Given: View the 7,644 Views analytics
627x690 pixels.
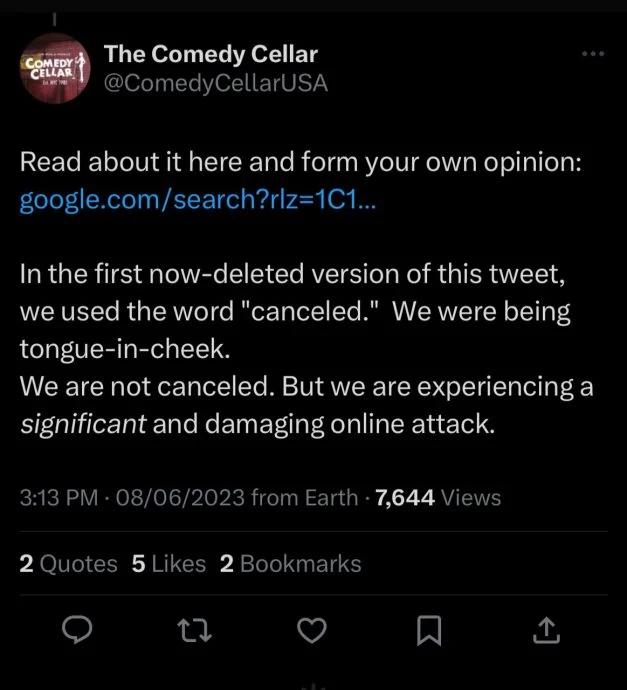Looking at the screenshot, I should 437,497.
